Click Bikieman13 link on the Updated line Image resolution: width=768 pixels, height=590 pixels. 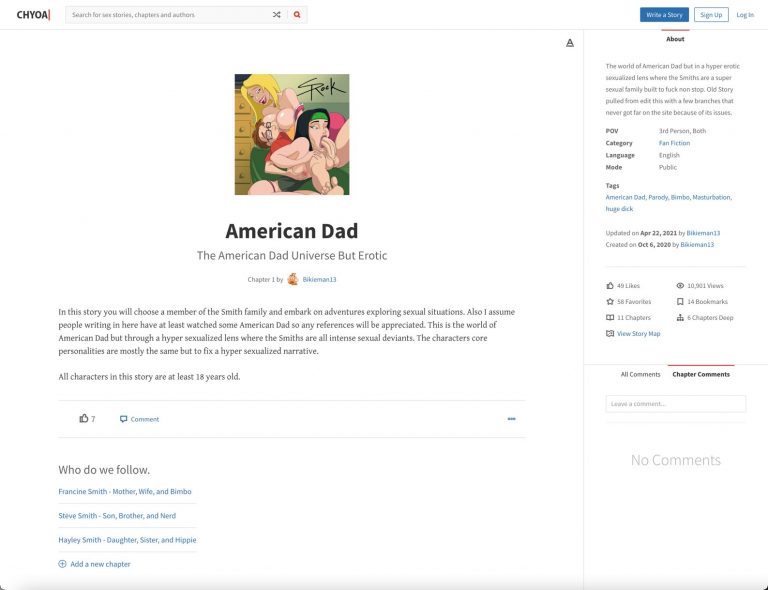point(703,233)
